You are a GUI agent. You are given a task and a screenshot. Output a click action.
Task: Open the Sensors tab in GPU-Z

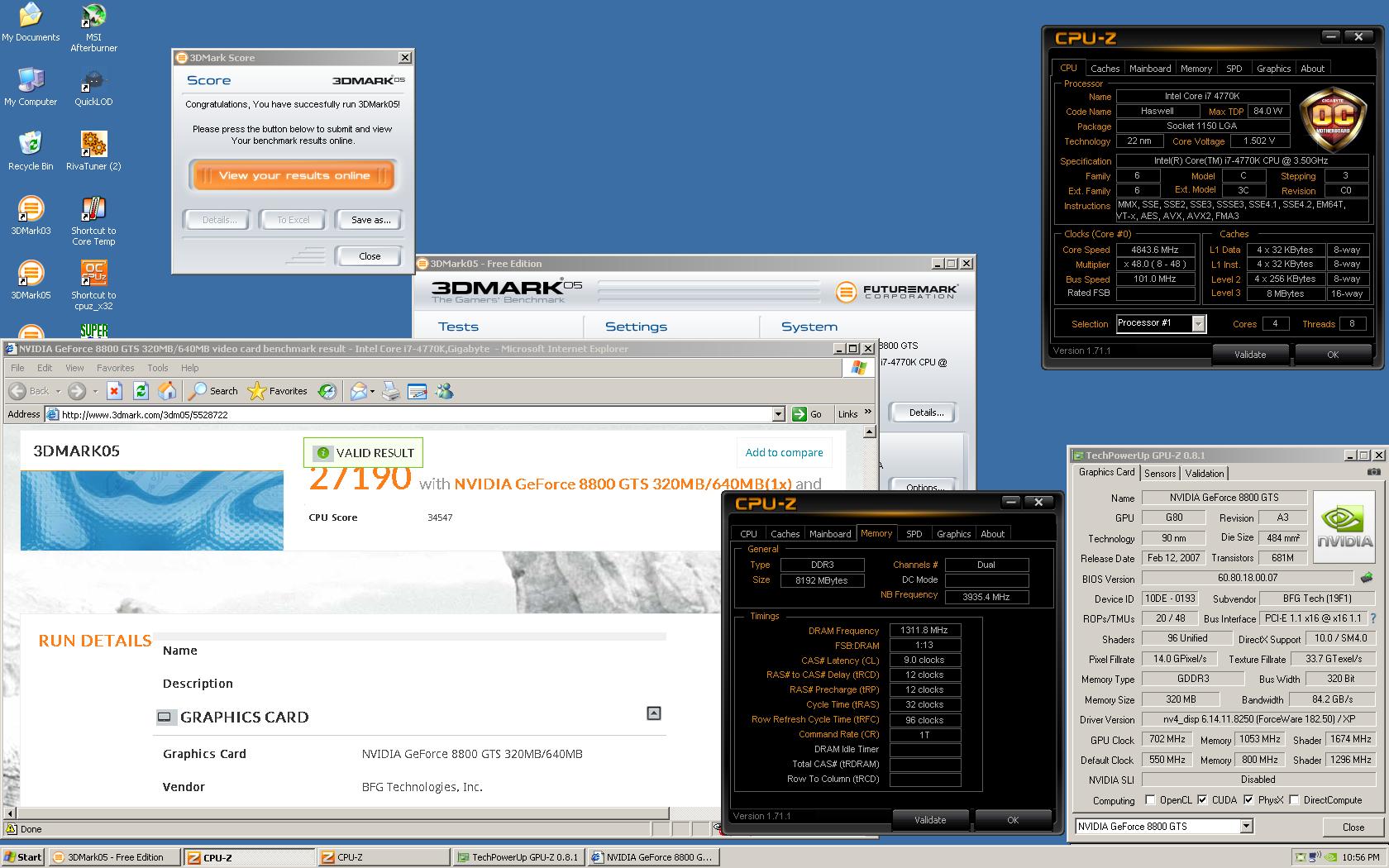tap(1159, 474)
